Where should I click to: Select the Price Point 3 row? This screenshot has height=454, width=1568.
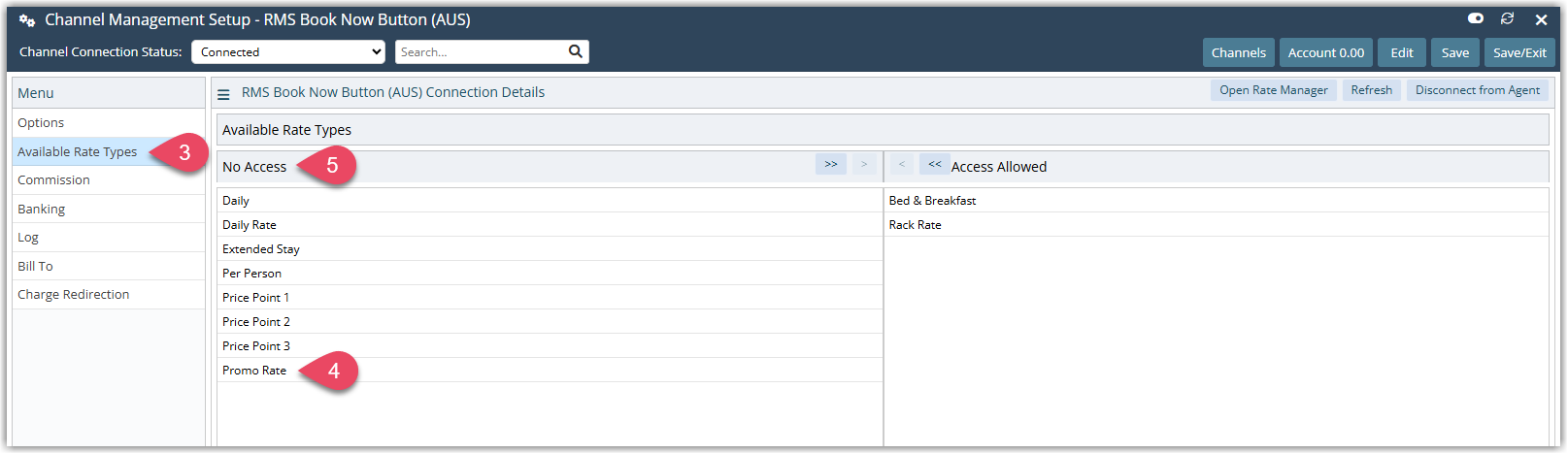[x=550, y=346]
